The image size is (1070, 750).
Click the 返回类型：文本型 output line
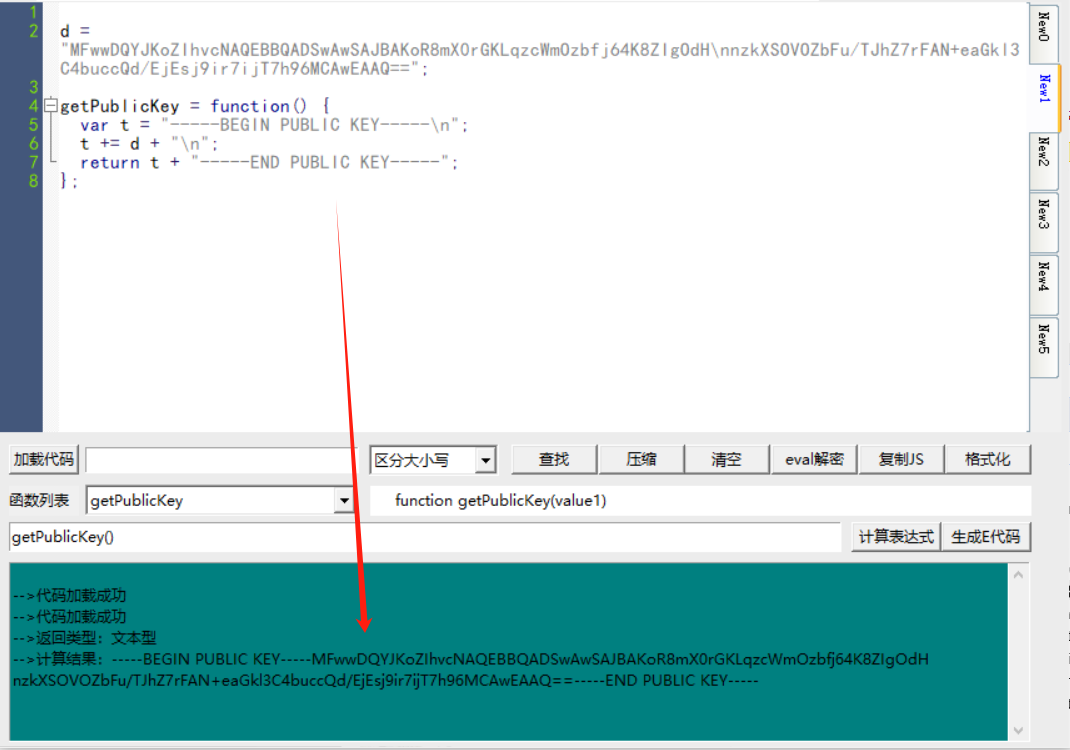[x=85, y=638]
